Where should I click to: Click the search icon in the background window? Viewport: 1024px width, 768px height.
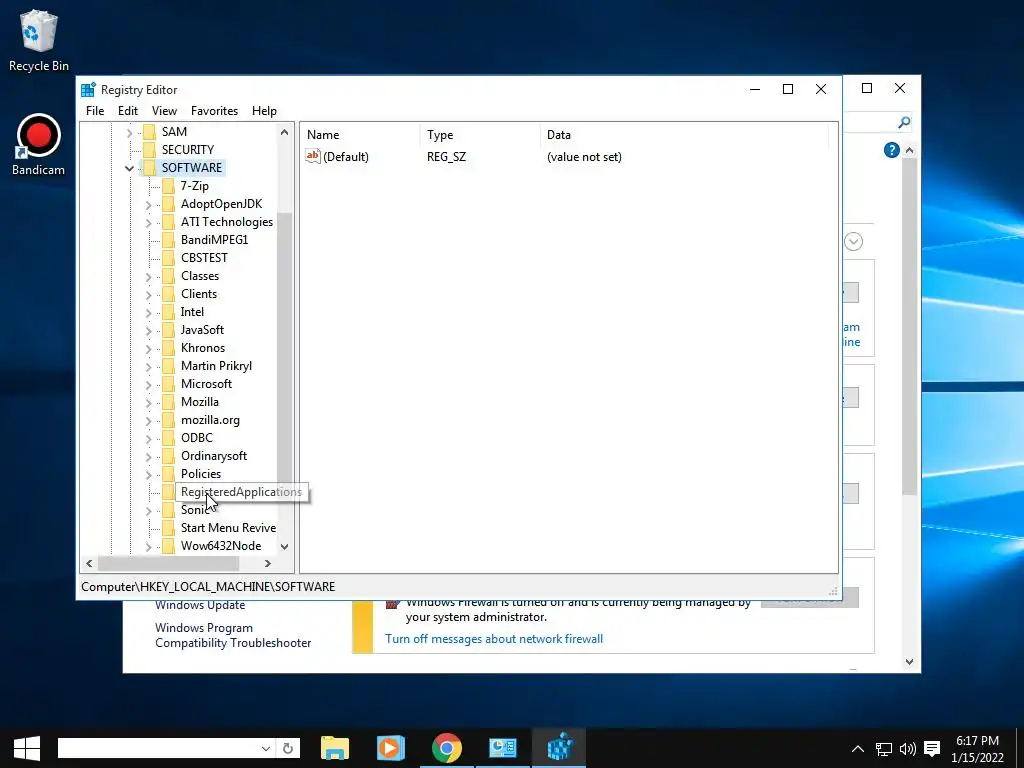[x=904, y=122]
